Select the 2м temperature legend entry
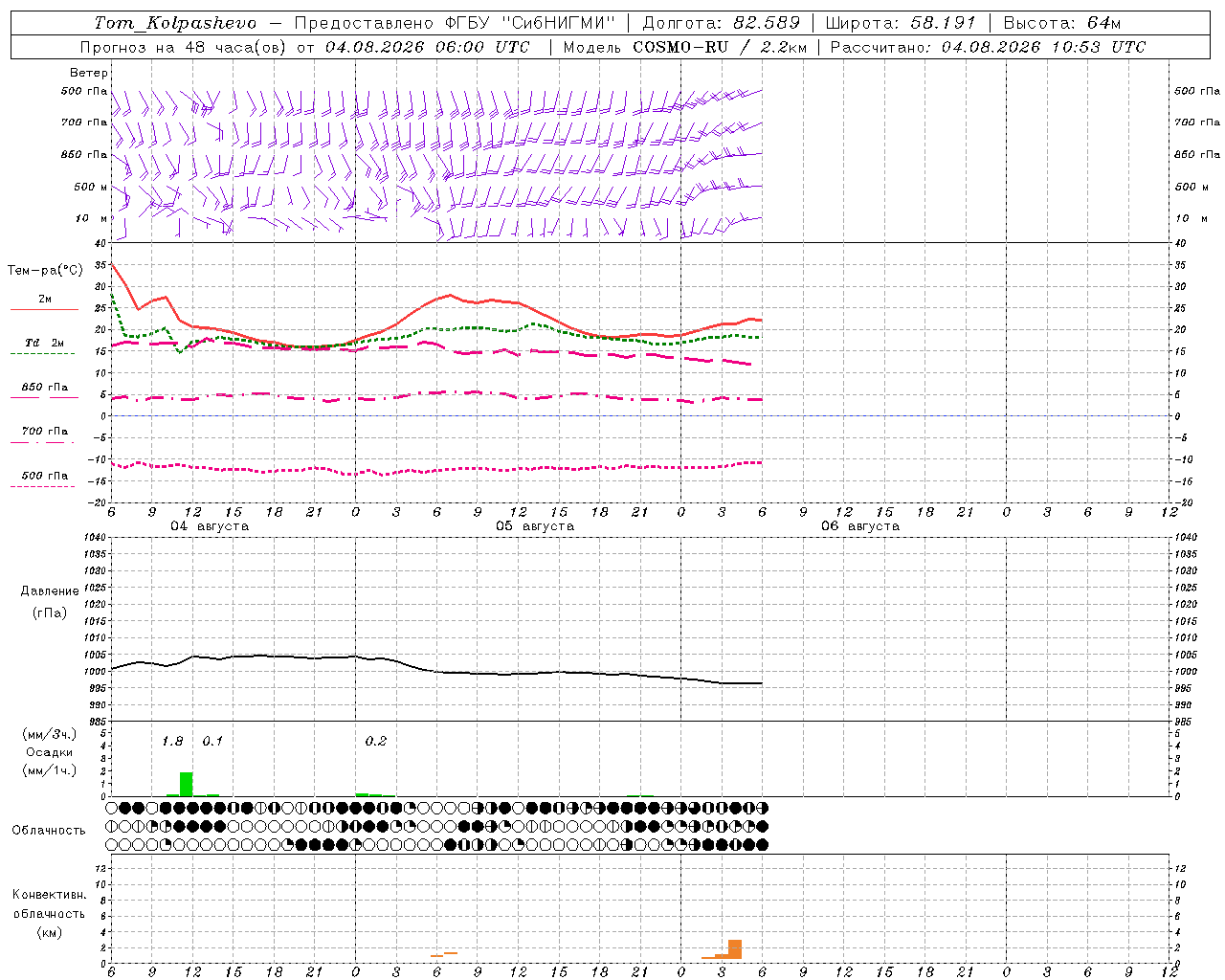 [44, 300]
